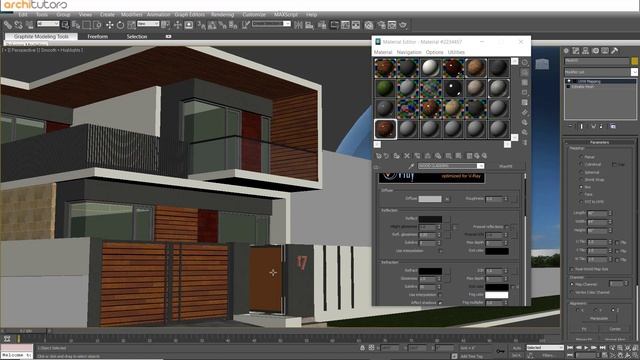Click the Fit button under Alignment

[584, 329]
